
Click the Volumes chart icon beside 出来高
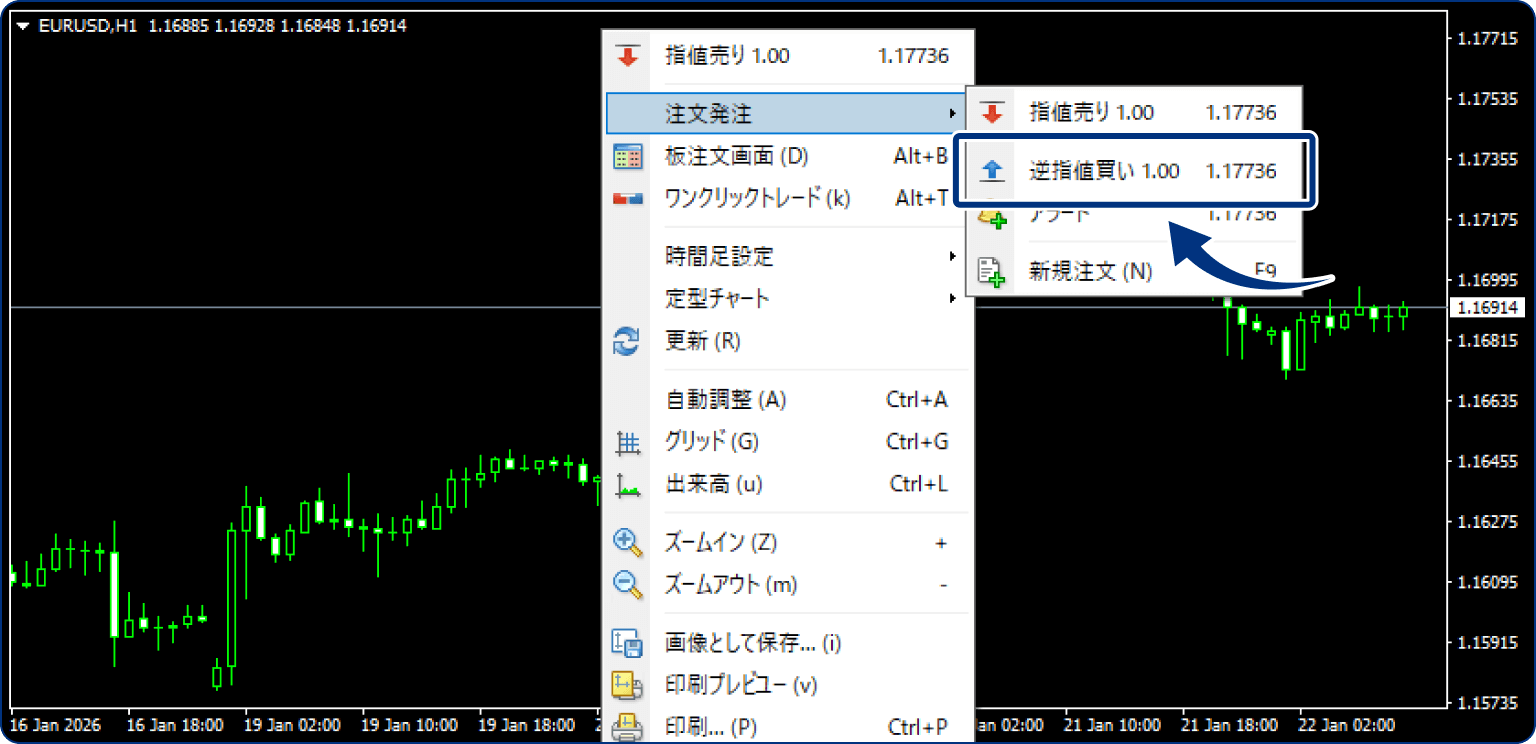pyautogui.click(x=628, y=484)
